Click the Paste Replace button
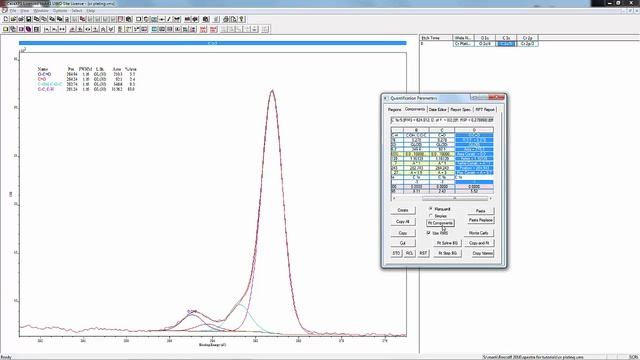Viewport: 640px width, 360px height. click(x=480, y=220)
